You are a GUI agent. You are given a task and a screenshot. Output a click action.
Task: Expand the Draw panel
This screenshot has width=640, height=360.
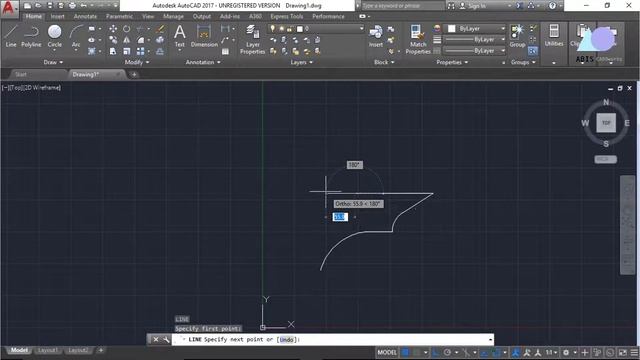point(53,62)
